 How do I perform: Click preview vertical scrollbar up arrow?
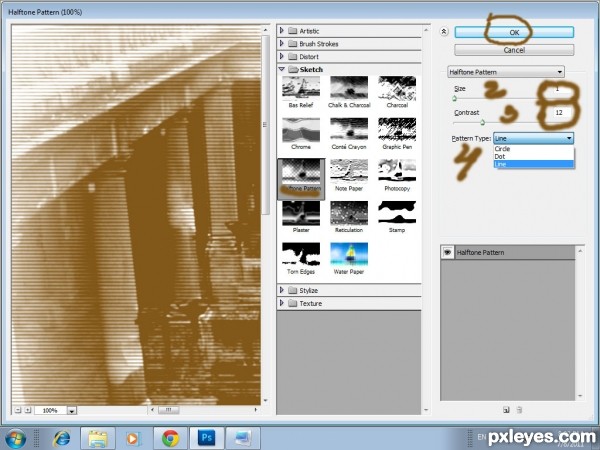coord(266,29)
